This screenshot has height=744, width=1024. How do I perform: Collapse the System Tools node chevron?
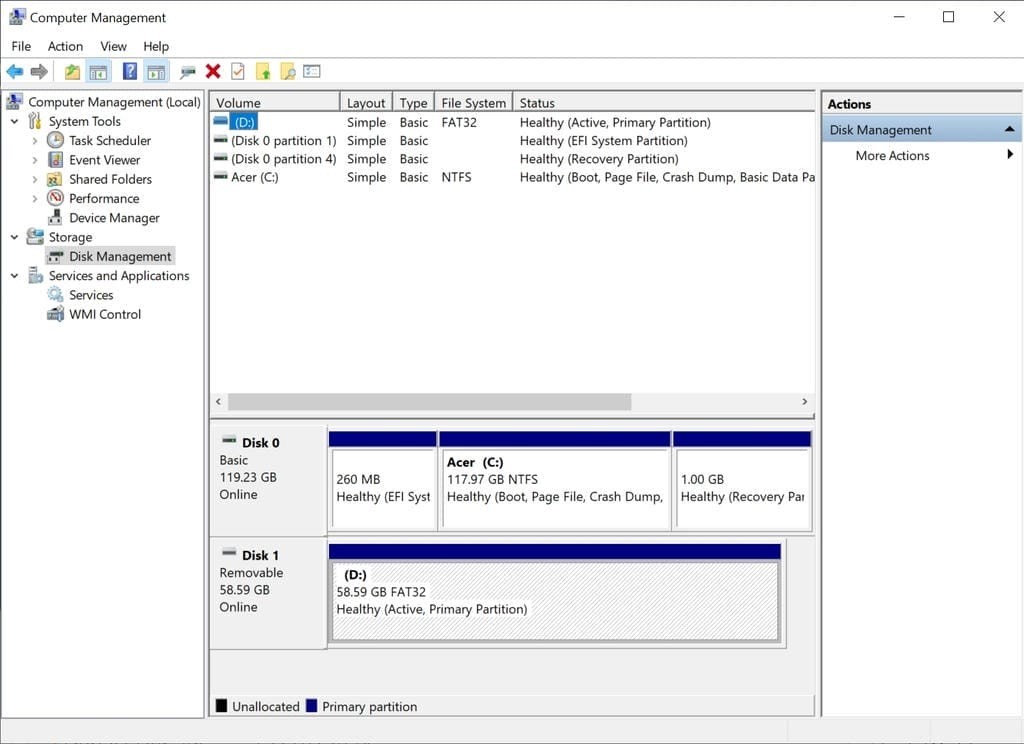[x=14, y=121]
